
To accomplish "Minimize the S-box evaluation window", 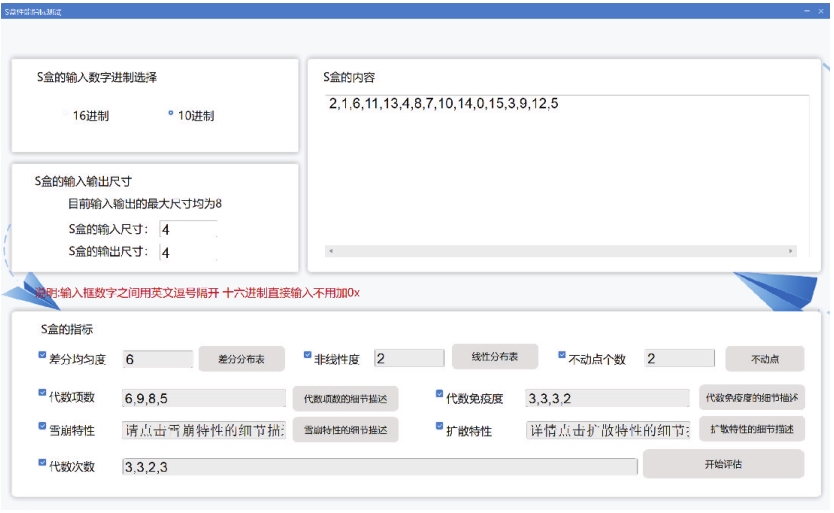I will (x=806, y=10).
